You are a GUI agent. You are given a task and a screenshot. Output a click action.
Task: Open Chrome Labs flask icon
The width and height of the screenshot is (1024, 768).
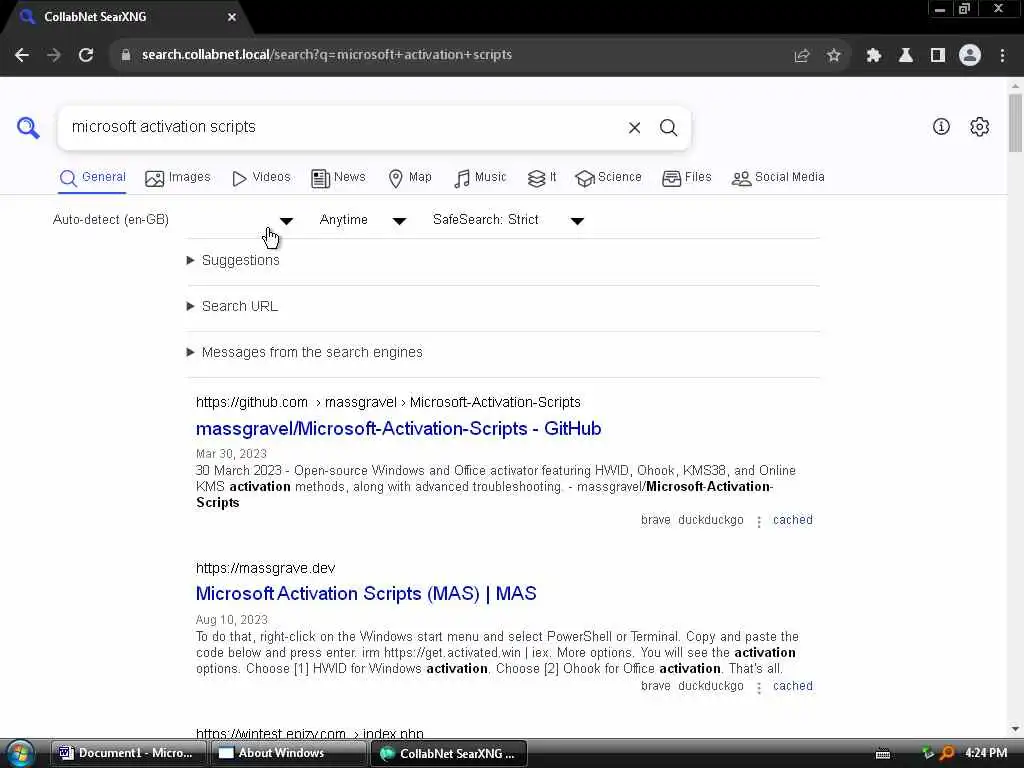coord(906,56)
